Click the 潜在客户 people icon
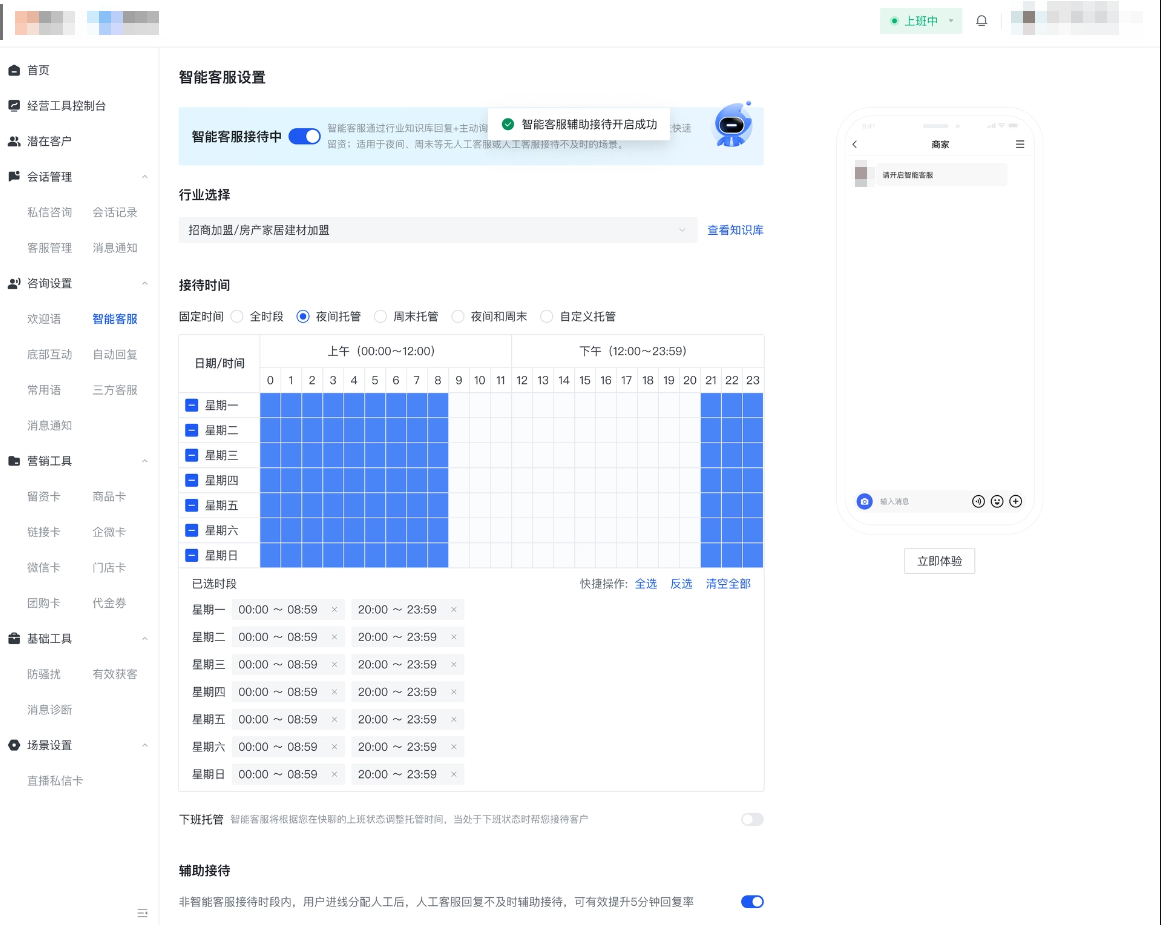Viewport: 1161px width, 925px height. (14, 141)
